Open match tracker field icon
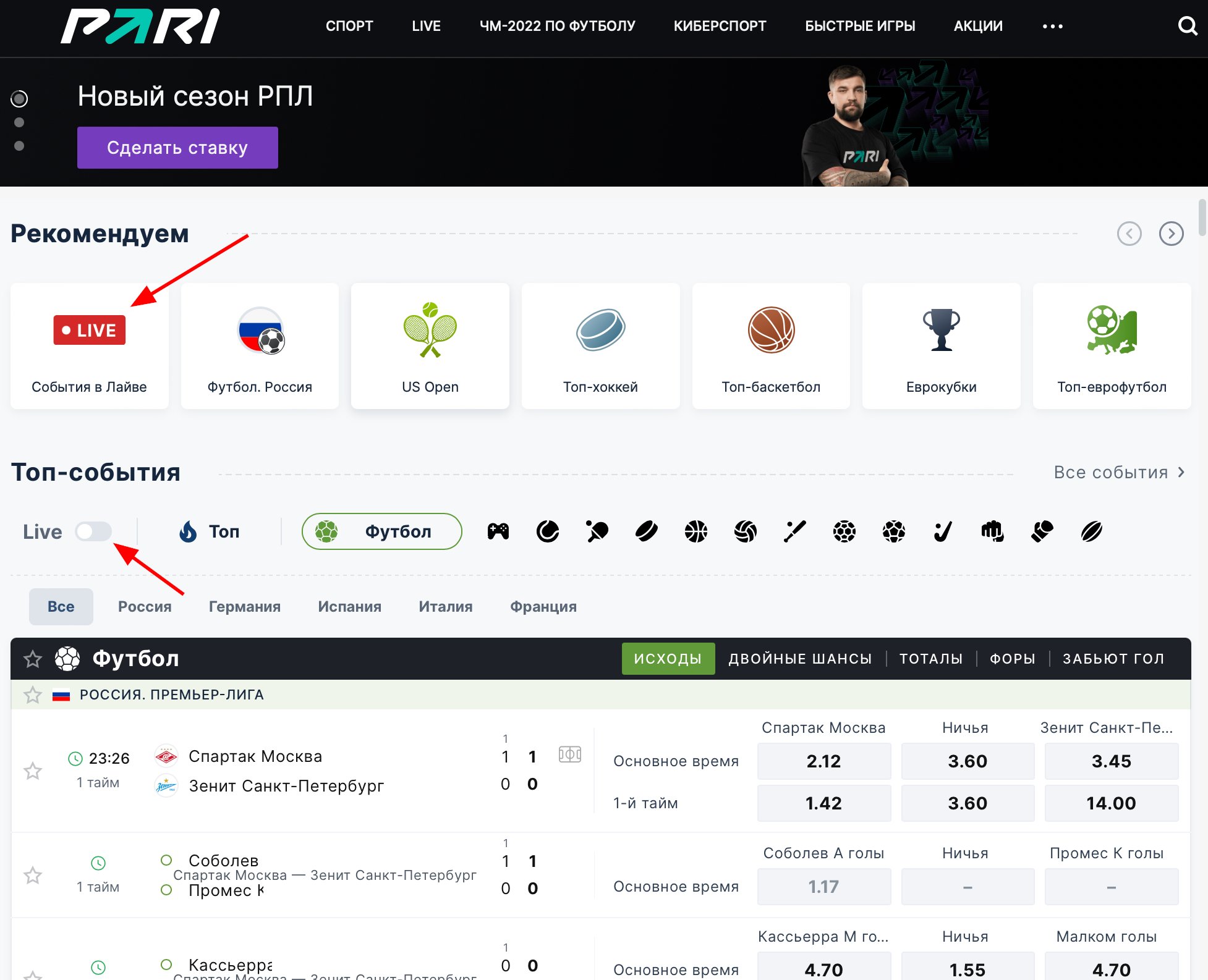Screen dimensions: 1208x980 [569, 754]
